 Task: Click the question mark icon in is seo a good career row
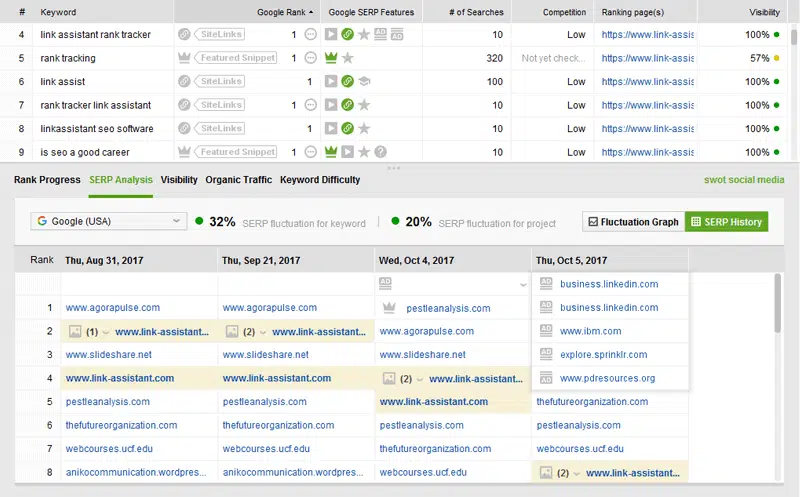[380, 152]
